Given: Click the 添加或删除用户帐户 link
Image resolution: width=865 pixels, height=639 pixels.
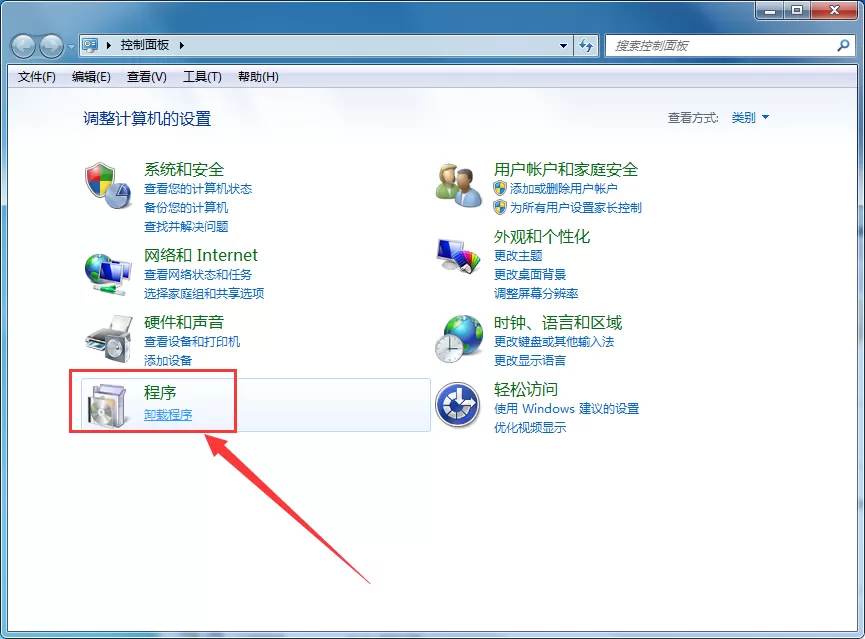Looking at the screenshot, I should 564,189.
